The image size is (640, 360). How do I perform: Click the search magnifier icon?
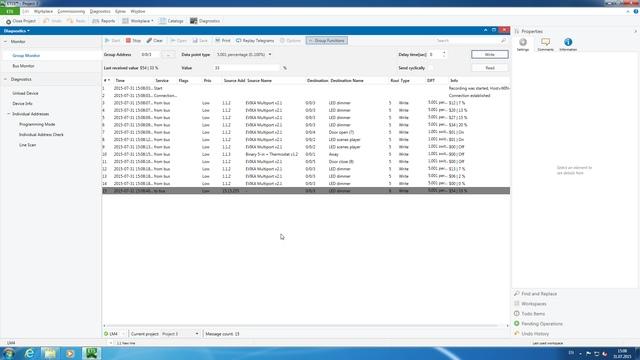click(x=503, y=40)
